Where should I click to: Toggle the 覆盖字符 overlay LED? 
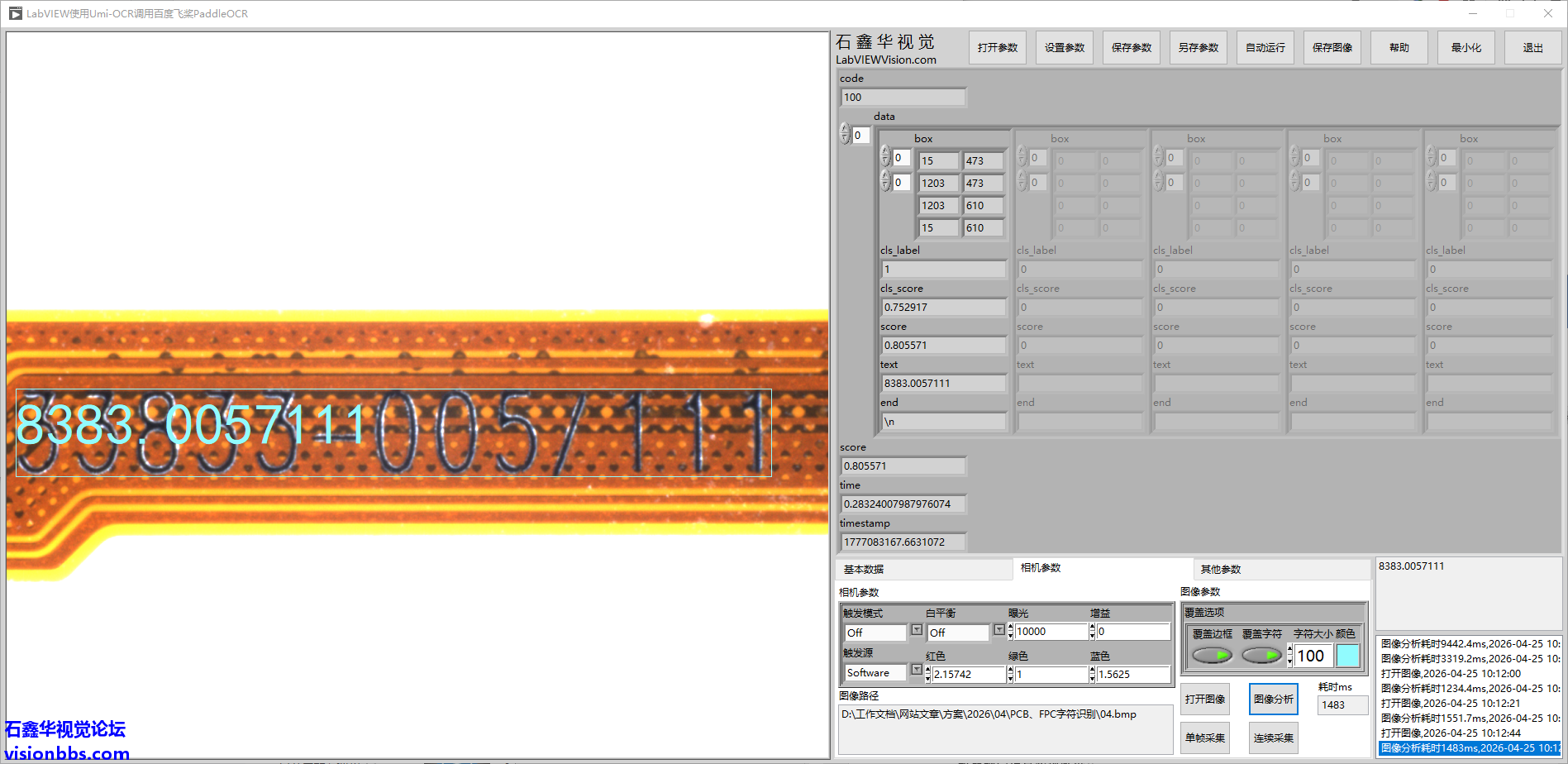coord(1263,654)
